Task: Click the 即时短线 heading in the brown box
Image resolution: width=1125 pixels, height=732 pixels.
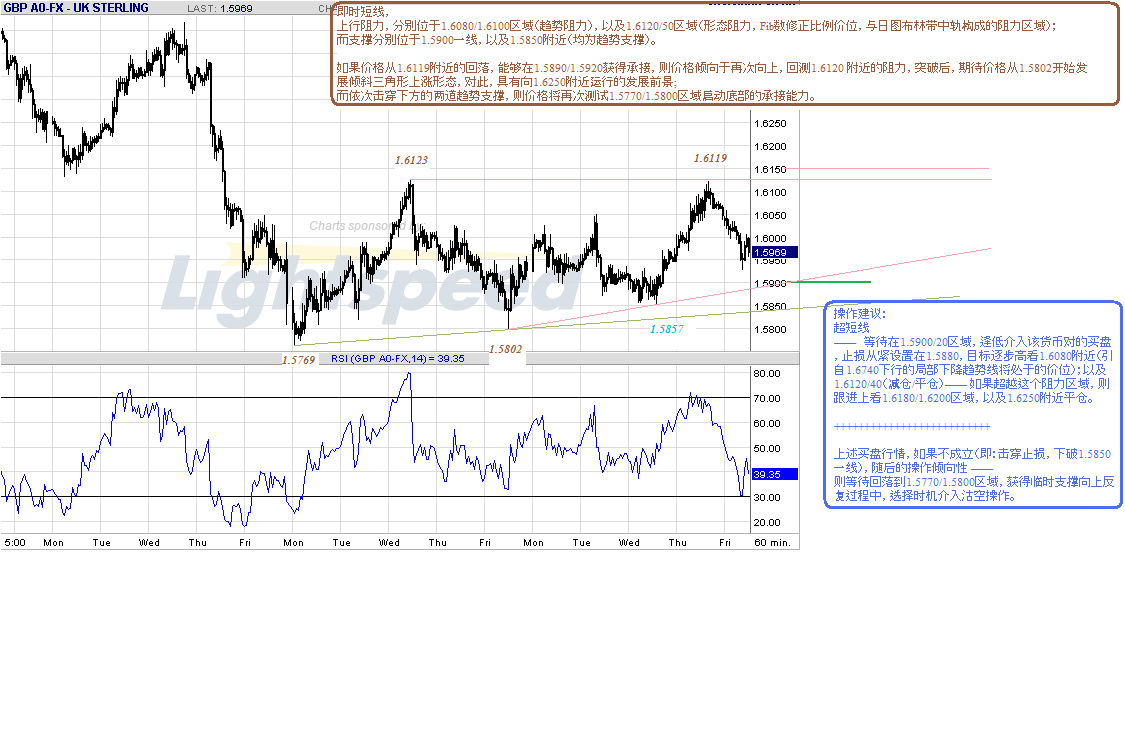Action: (x=362, y=12)
